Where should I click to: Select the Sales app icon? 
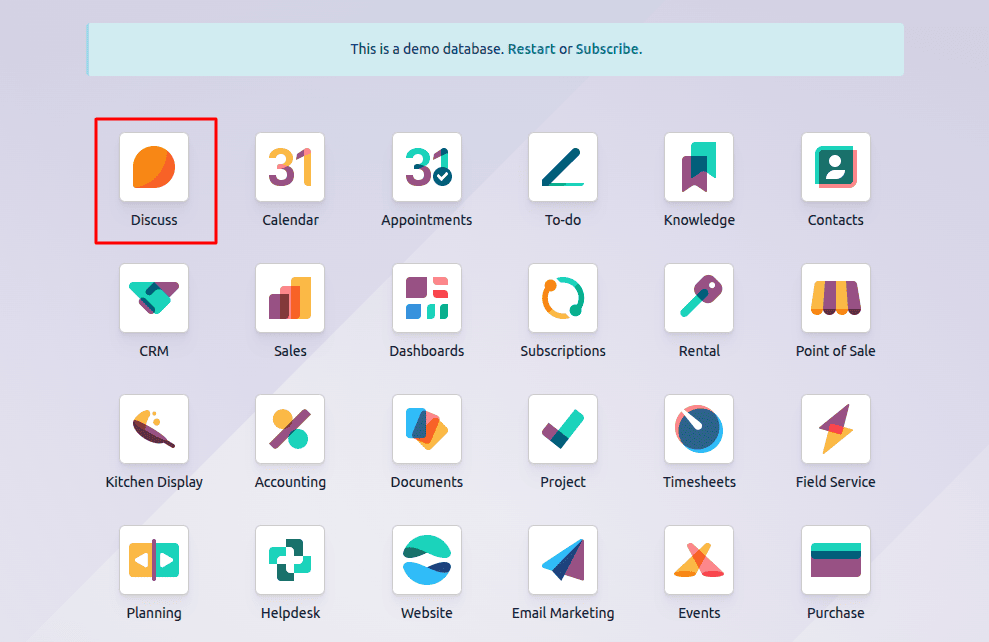(x=290, y=297)
